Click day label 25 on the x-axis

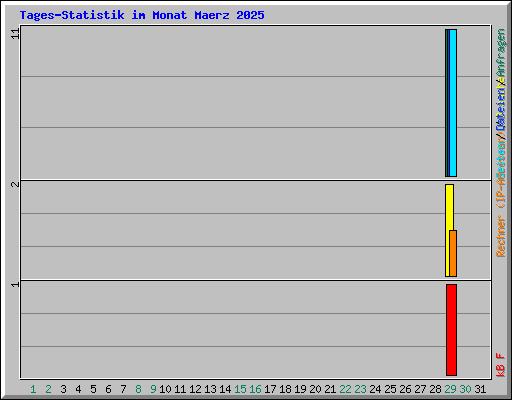tap(390, 389)
